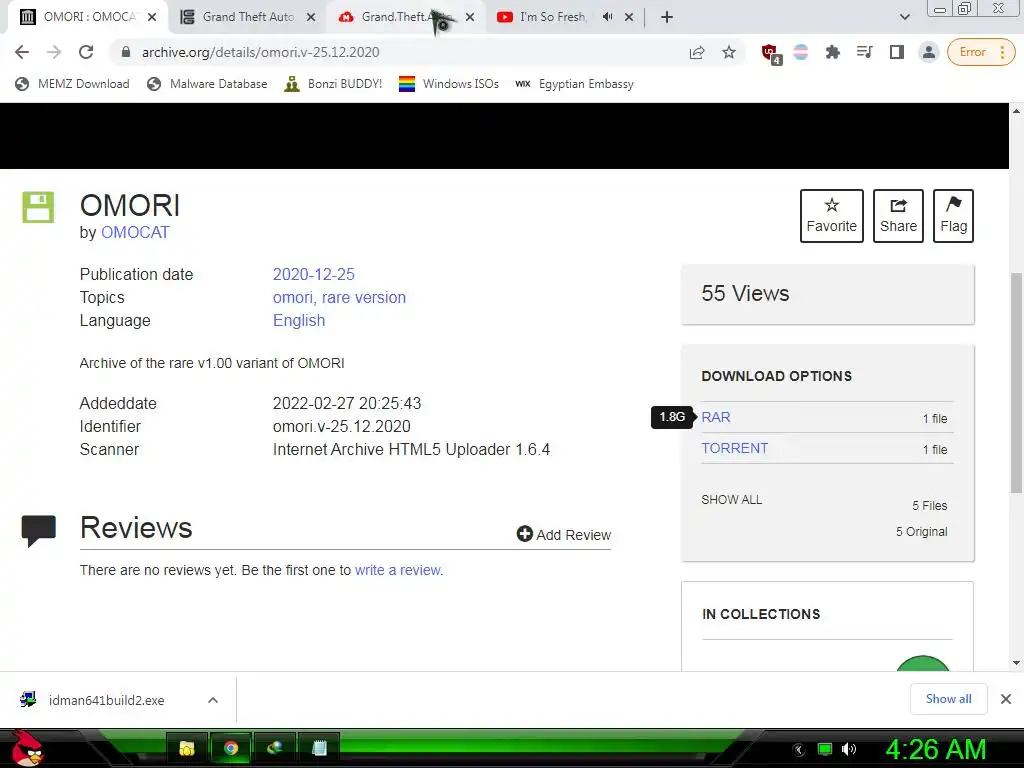Click the page vertical scrollbar
1024x768 pixels.
click(1016, 383)
